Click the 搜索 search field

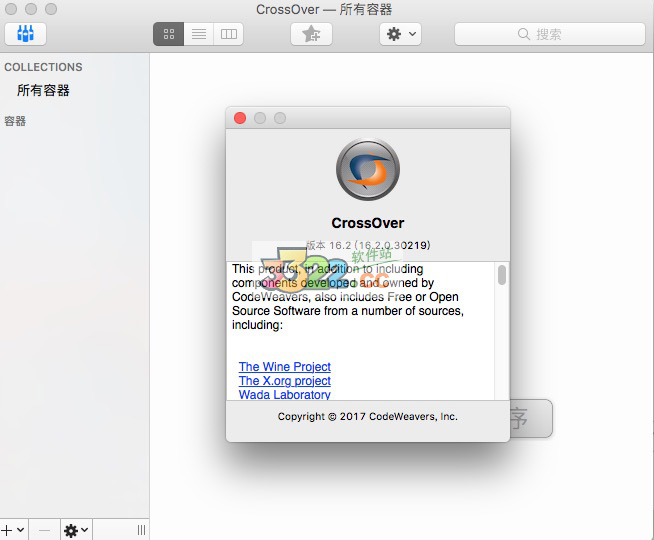550,34
